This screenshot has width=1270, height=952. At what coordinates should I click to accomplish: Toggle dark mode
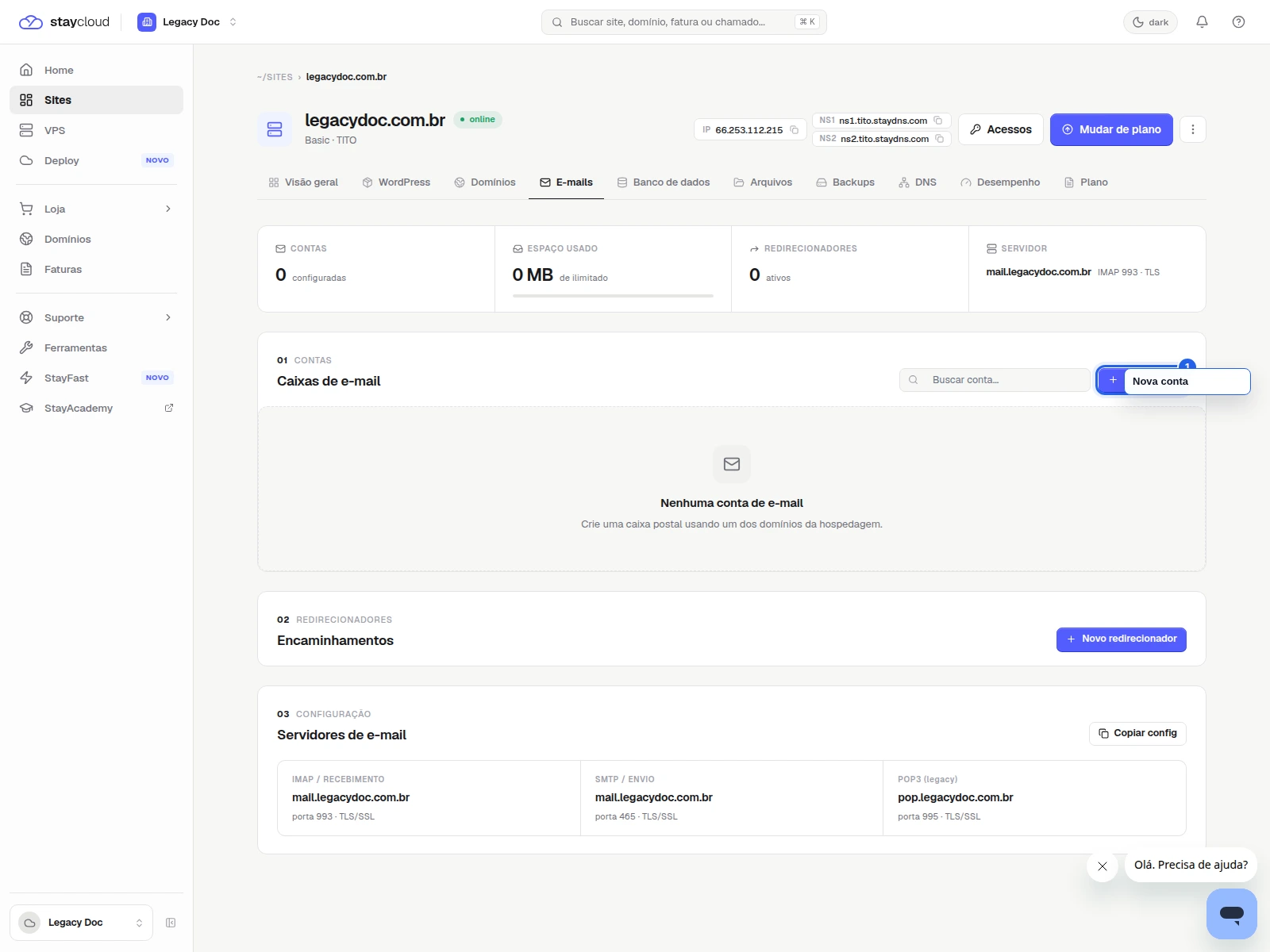(1150, 21)
